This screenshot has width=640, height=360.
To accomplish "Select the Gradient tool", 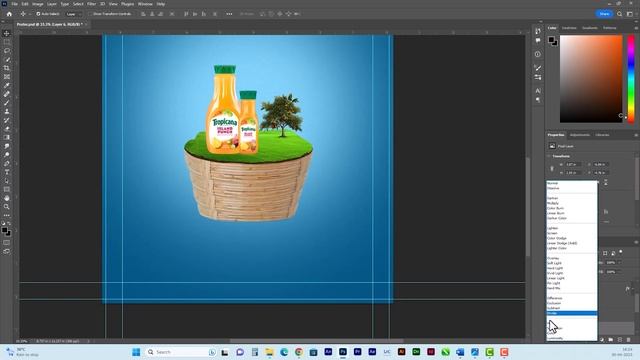I will coord(7,137).
